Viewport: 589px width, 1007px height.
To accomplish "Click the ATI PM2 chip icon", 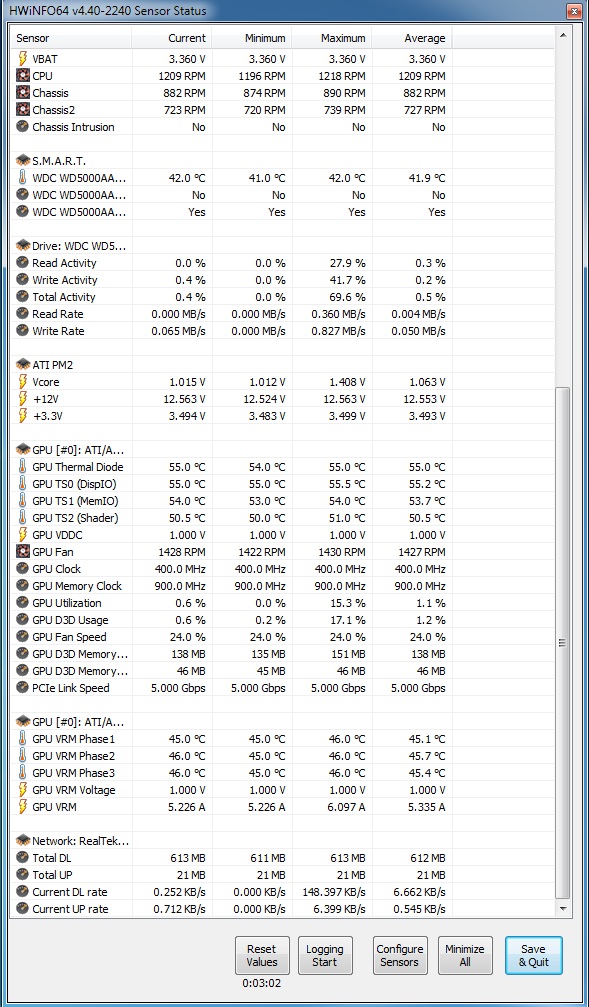I will (x=23, y=365).
